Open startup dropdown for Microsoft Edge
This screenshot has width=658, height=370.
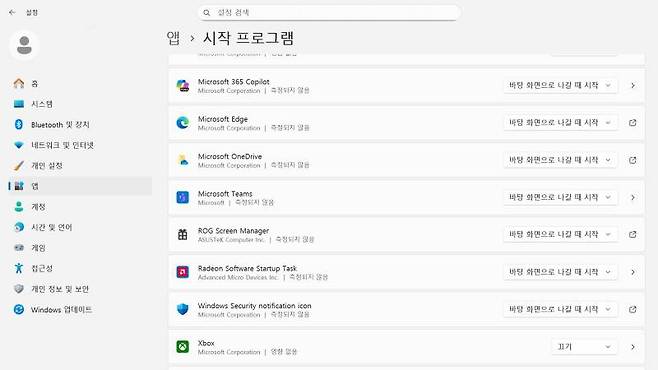560,123
